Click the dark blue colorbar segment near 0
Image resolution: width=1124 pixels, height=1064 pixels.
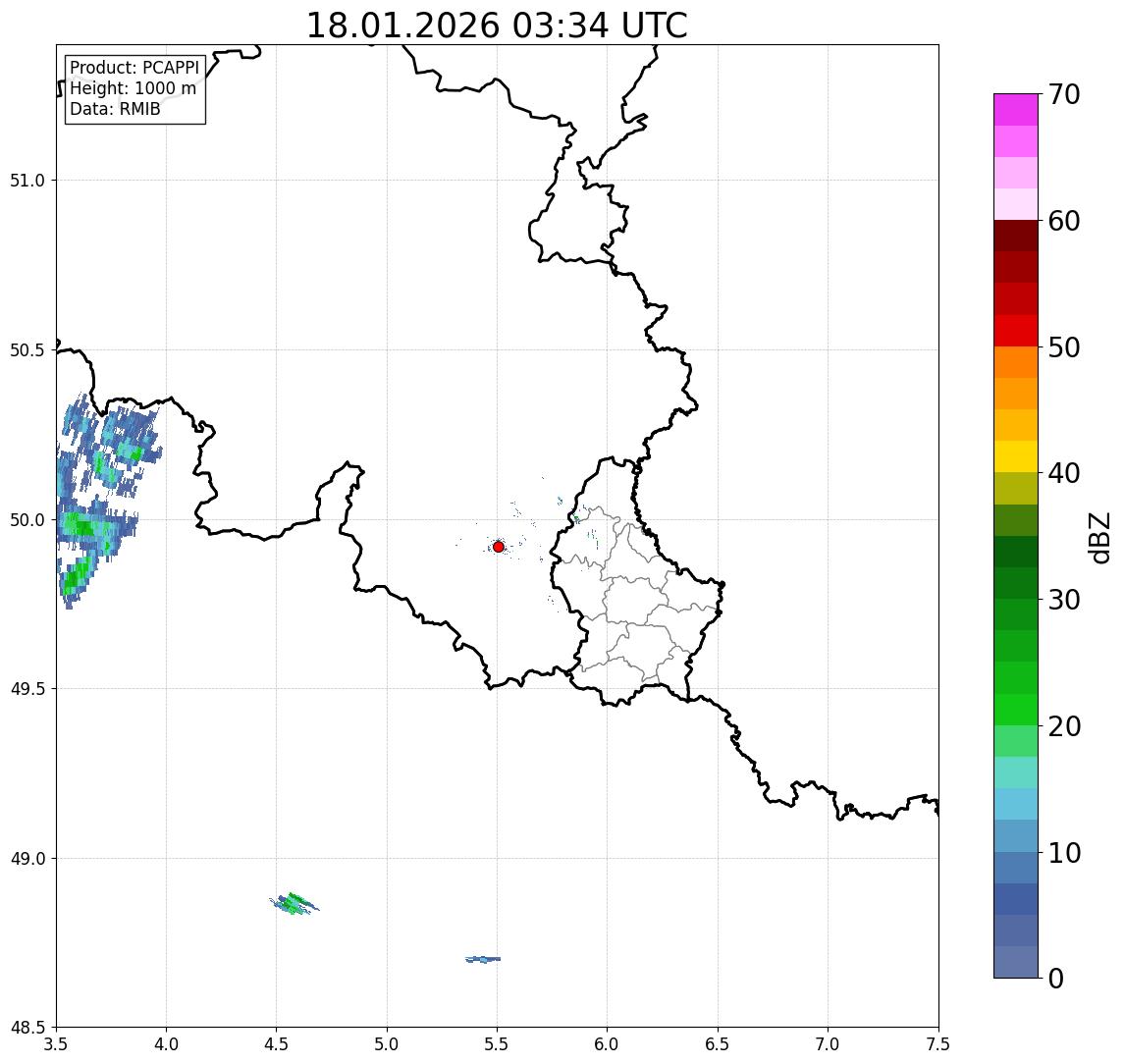(x=1016, y=899)
